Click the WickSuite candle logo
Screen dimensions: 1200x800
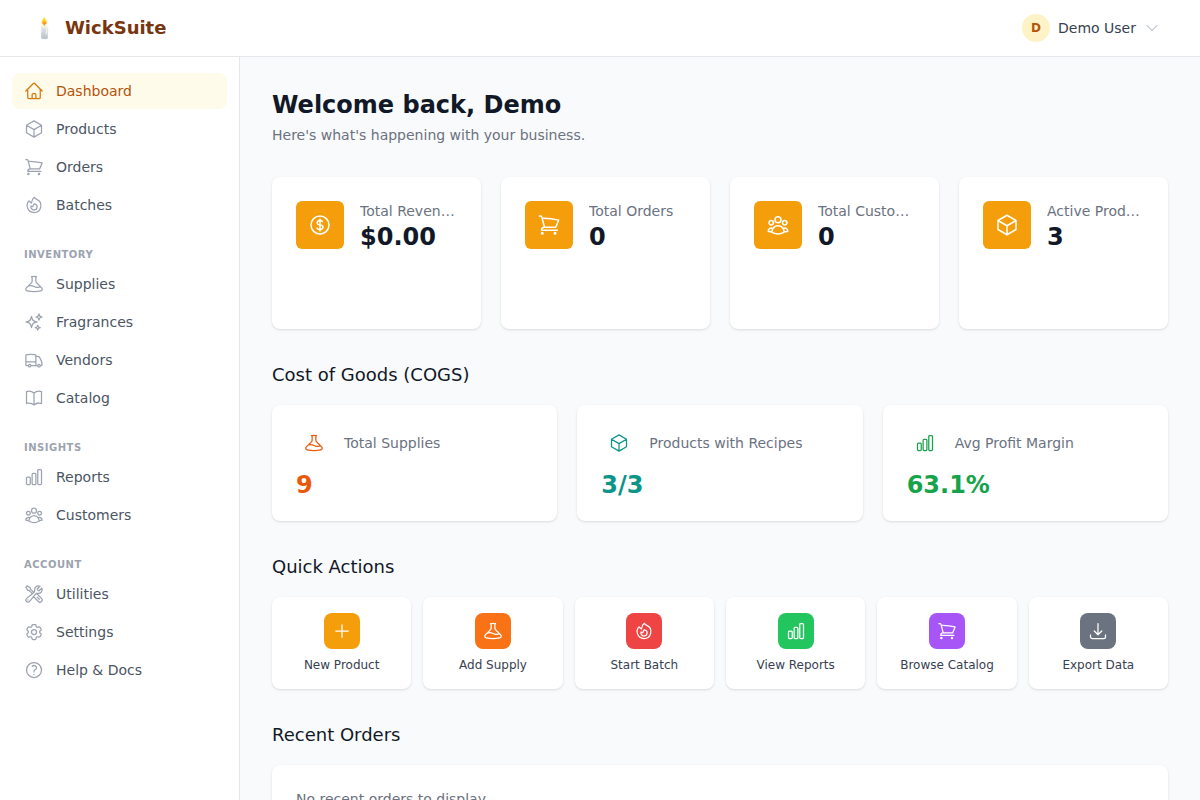pyautogui.click(x=44, y=27)
